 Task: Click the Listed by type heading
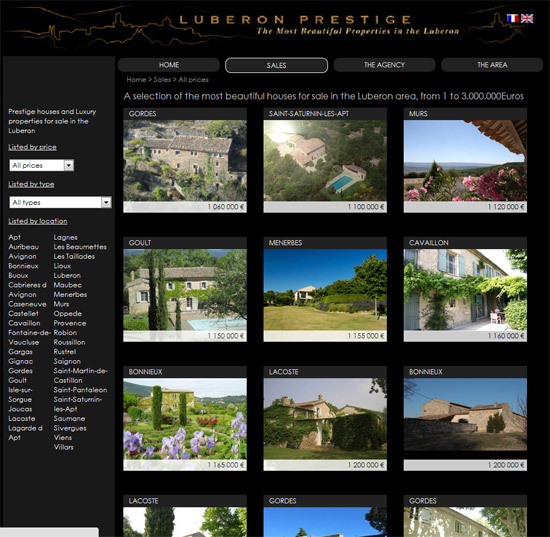tap(31, 184)
